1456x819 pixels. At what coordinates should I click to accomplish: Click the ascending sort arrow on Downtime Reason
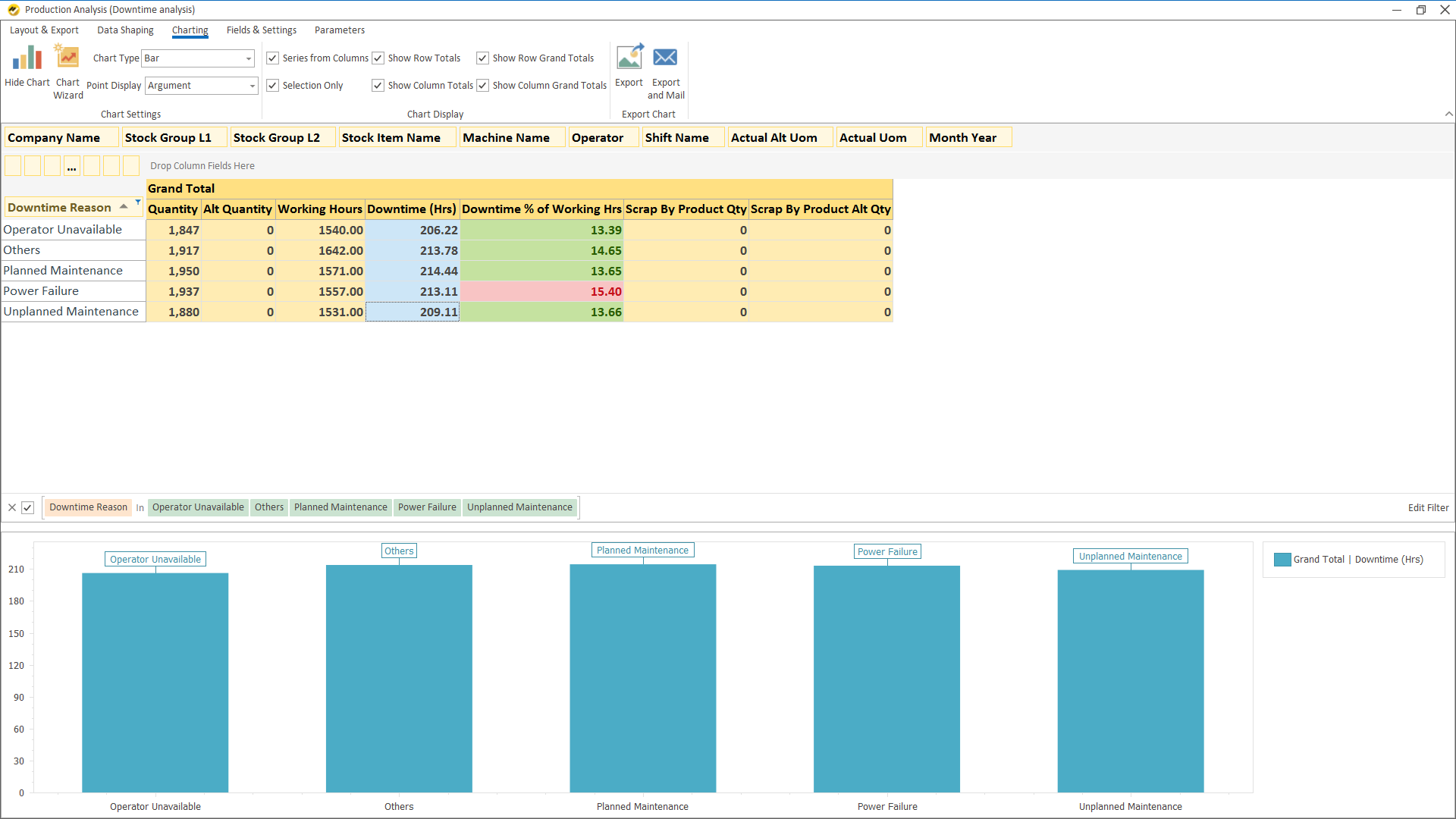click(x=124, y=205)
